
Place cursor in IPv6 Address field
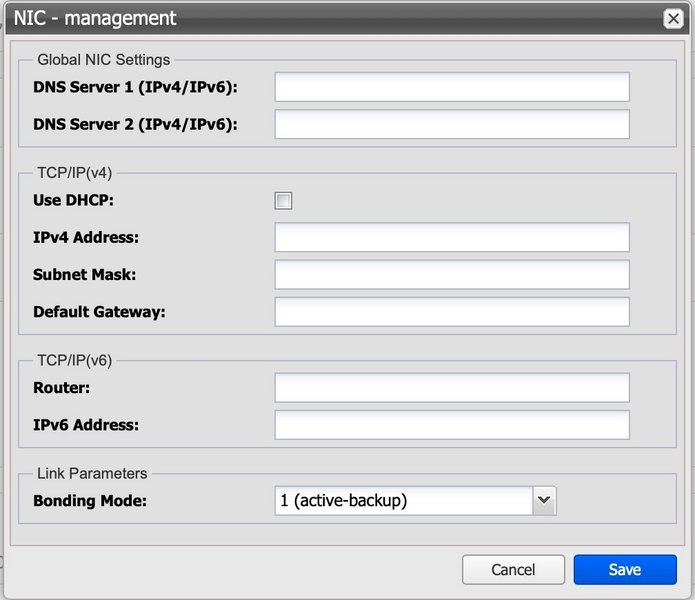pos(452,424)
